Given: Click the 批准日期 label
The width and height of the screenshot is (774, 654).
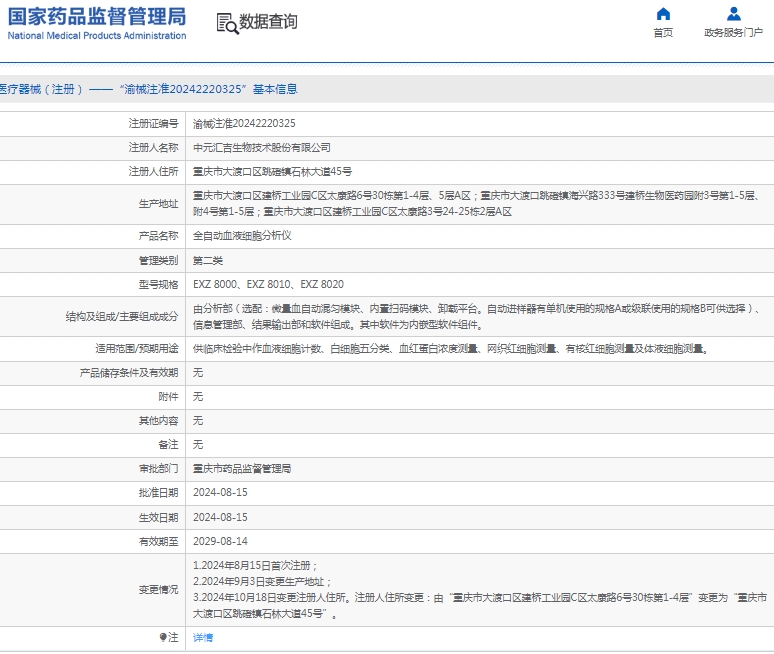Looking at the screenshot, I should tap(158, 493).
